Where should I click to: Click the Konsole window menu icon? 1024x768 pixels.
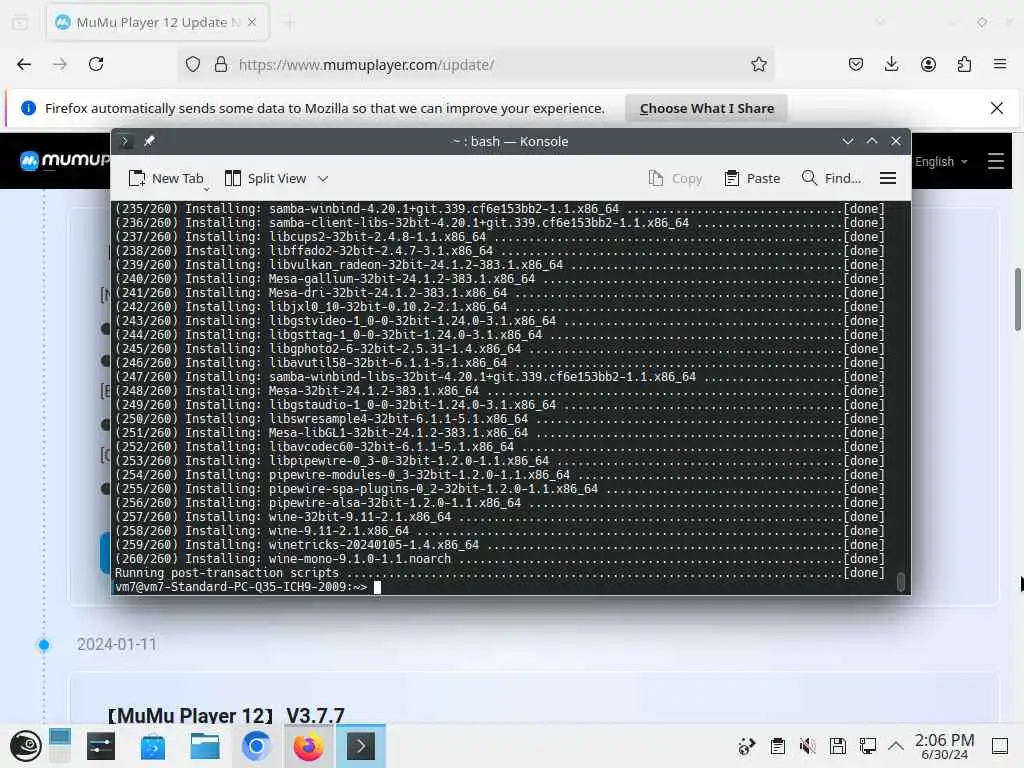[125, 141]
